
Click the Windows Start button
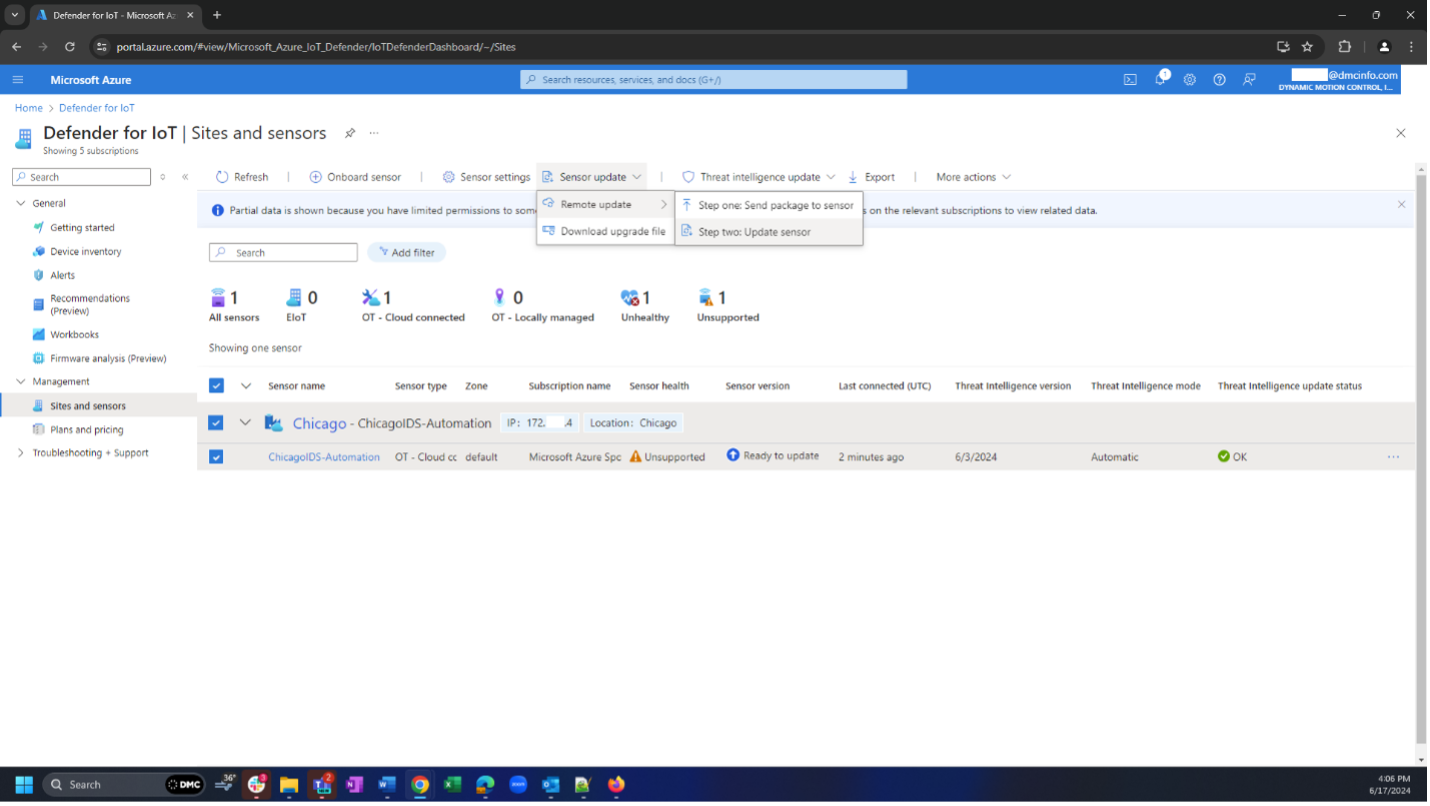click(24, 785)
